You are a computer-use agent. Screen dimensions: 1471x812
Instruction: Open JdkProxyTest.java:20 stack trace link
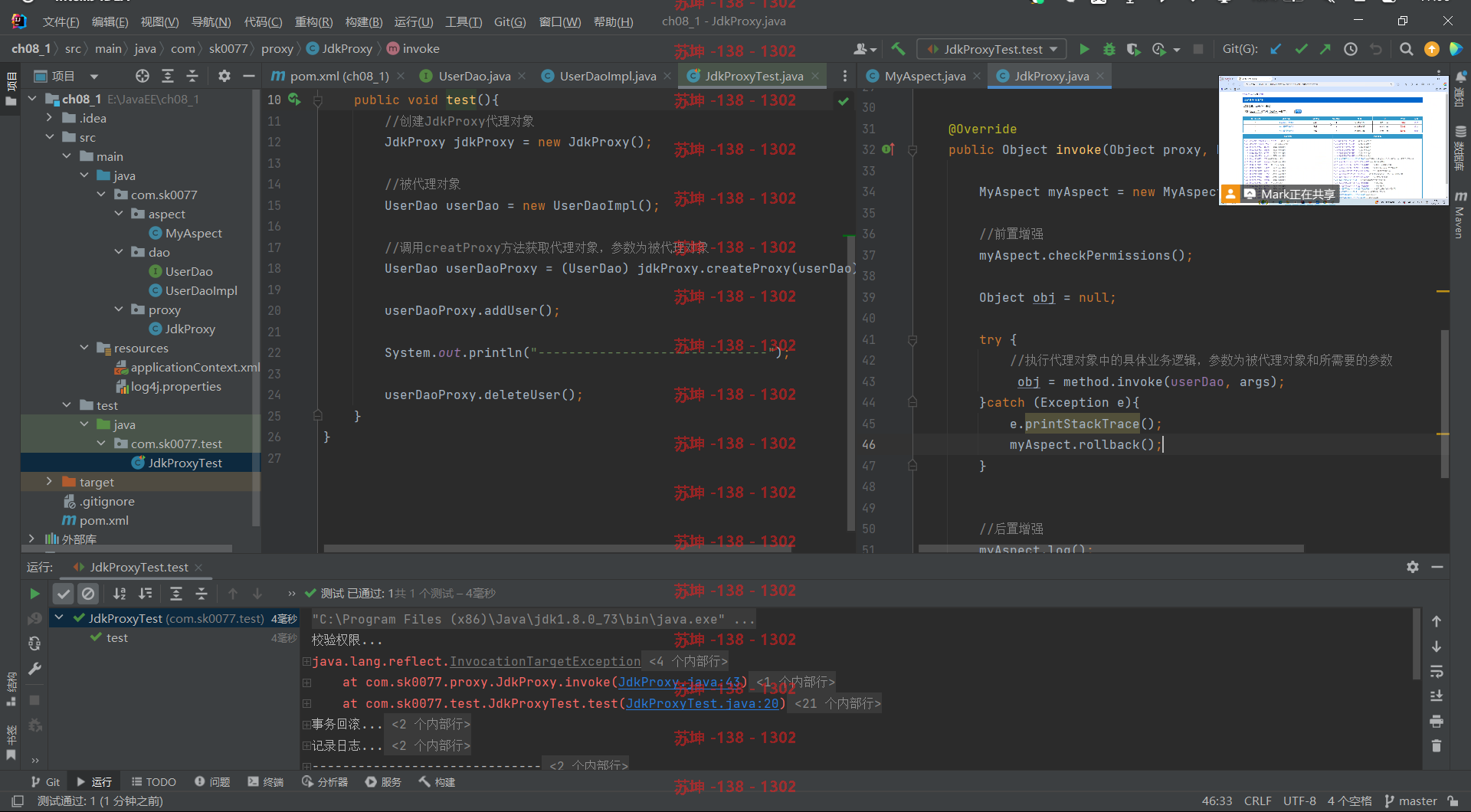tap(702, 703)
